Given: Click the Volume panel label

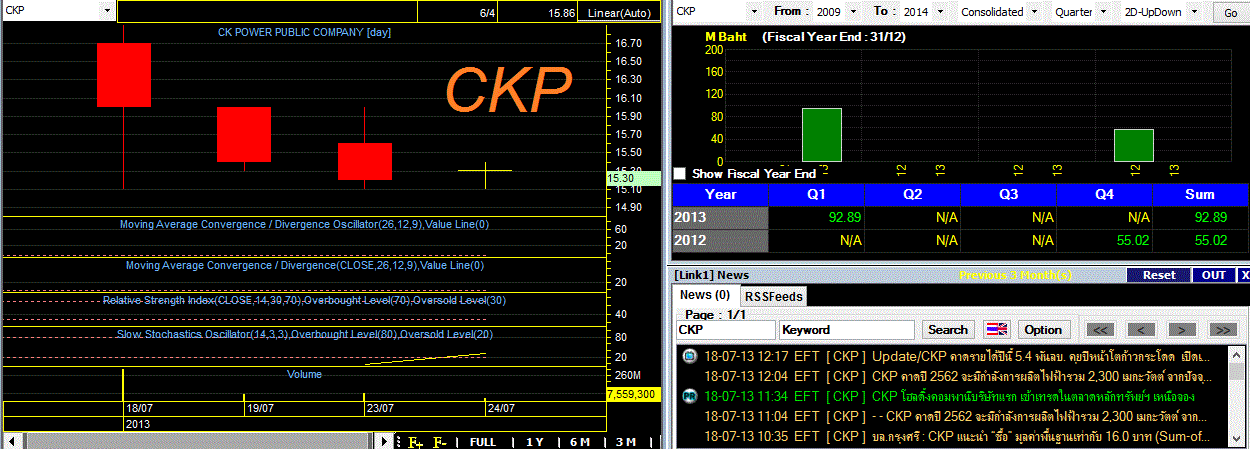Looking at the screenshot, I should point(304,374).
